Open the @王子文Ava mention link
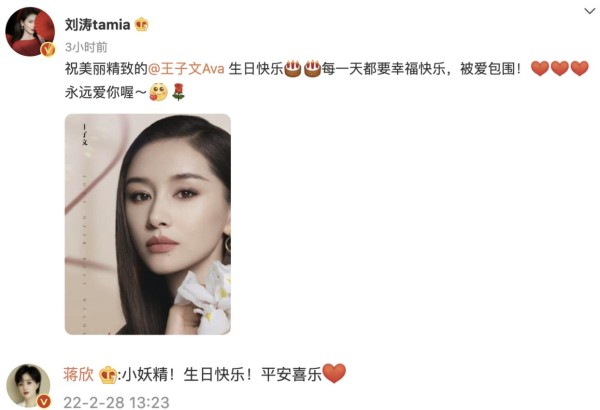Image resolution: width=600 pixels, height=410 pixels. point(186,69)
